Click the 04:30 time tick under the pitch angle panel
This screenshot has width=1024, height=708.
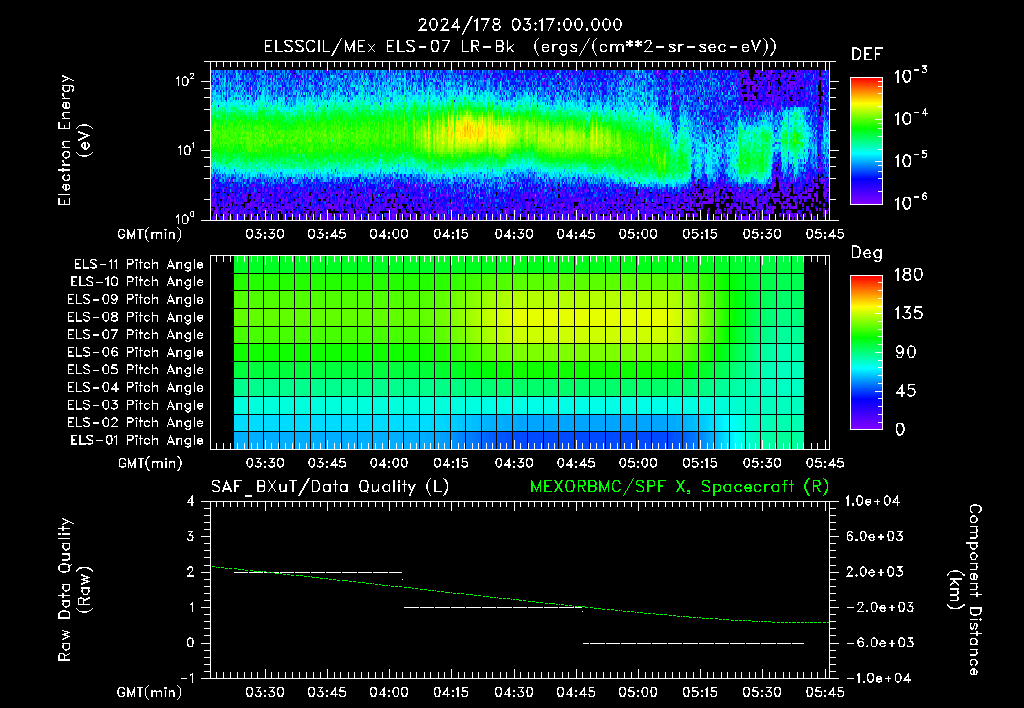tap(513, 463)
